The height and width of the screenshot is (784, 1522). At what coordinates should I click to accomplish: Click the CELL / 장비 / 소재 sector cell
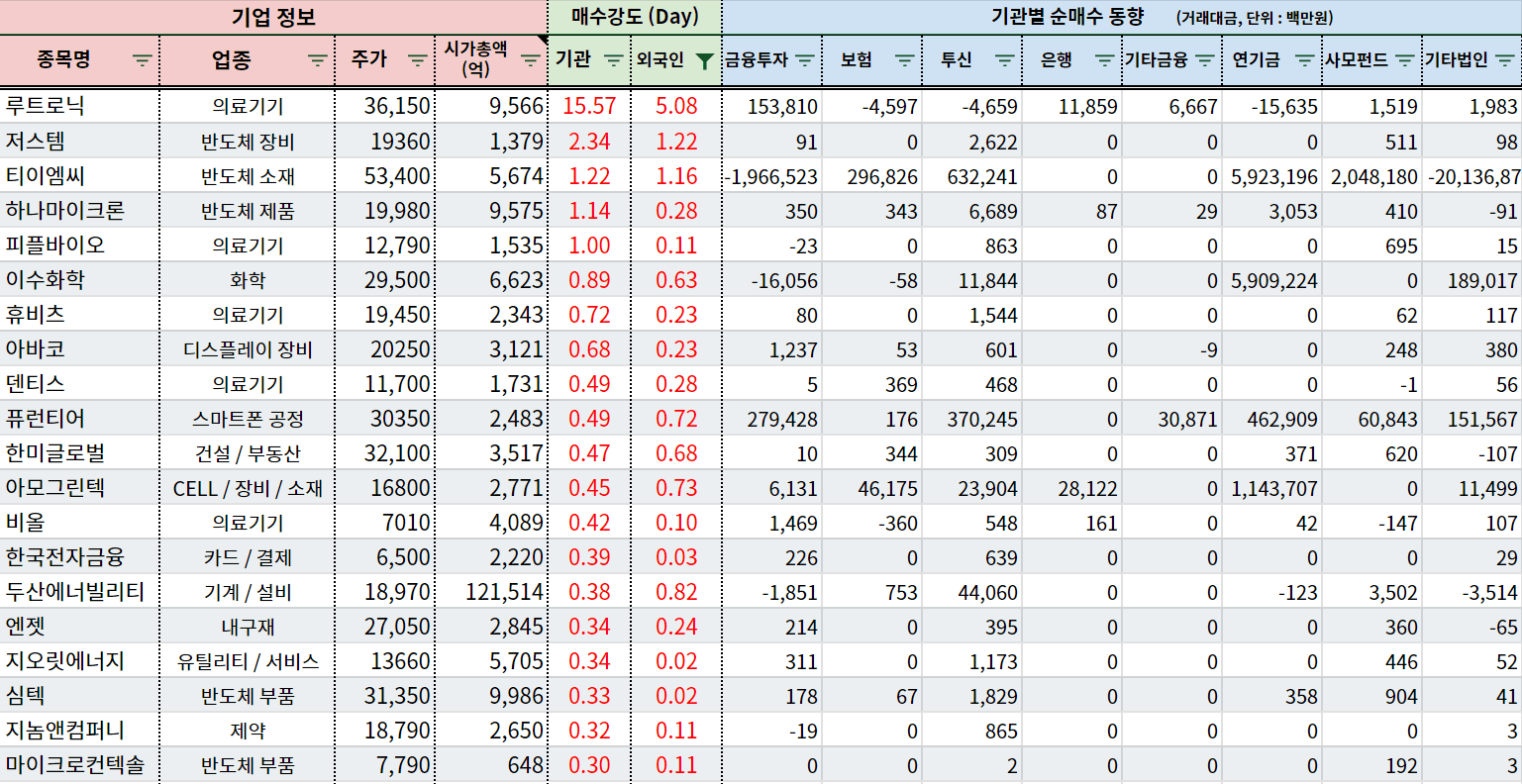tap(248, 488)
